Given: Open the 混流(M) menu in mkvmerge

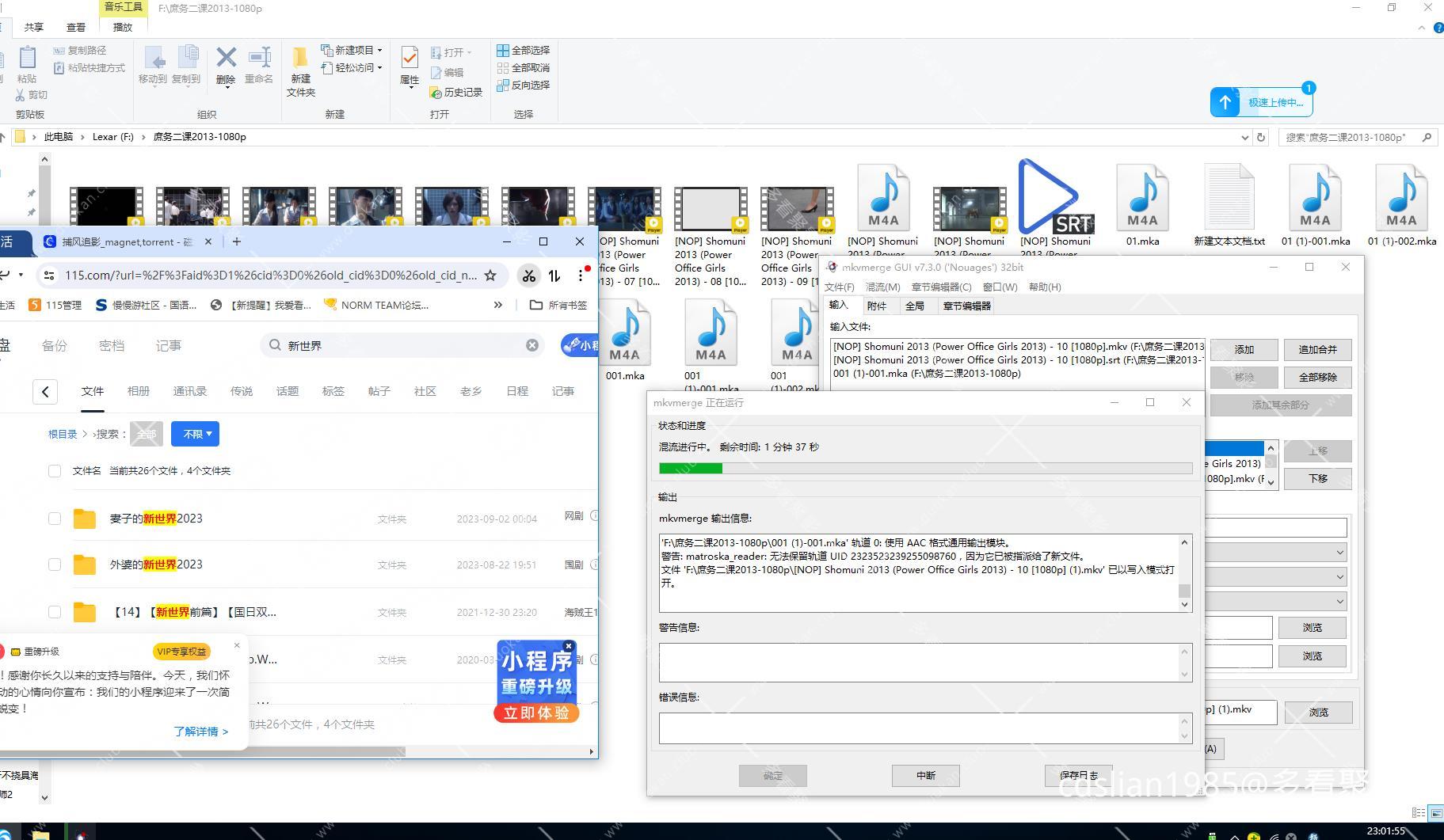Looking at the screenshot, I should tap(882, 287).
